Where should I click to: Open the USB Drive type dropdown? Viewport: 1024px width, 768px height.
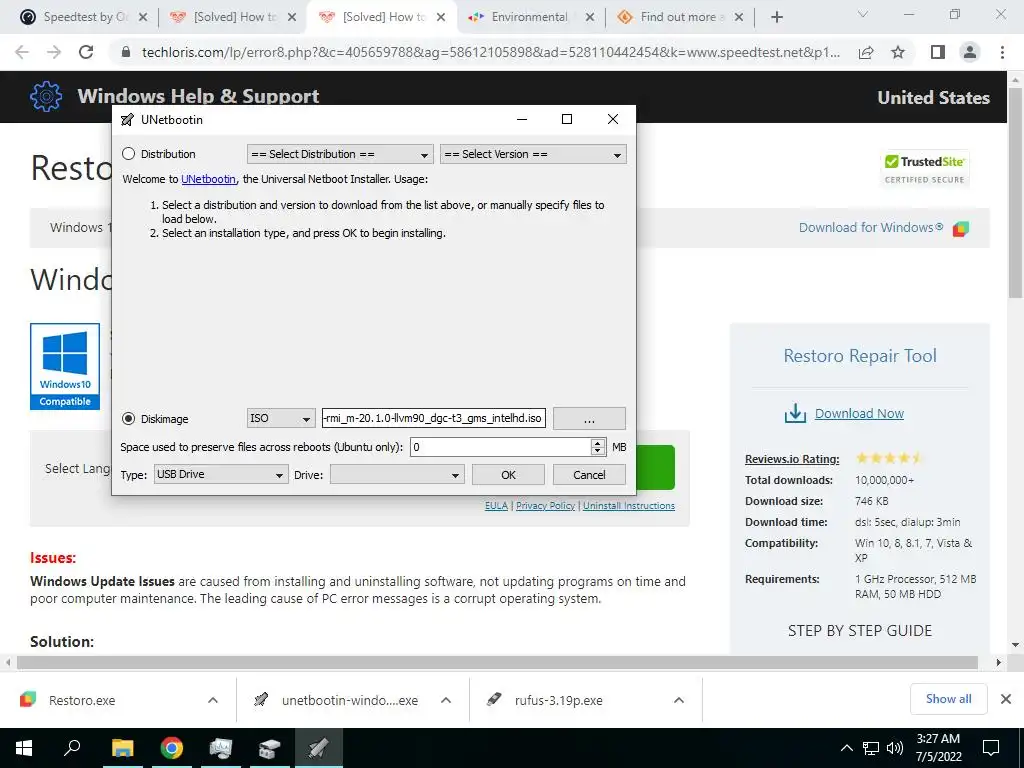(220, 474)
